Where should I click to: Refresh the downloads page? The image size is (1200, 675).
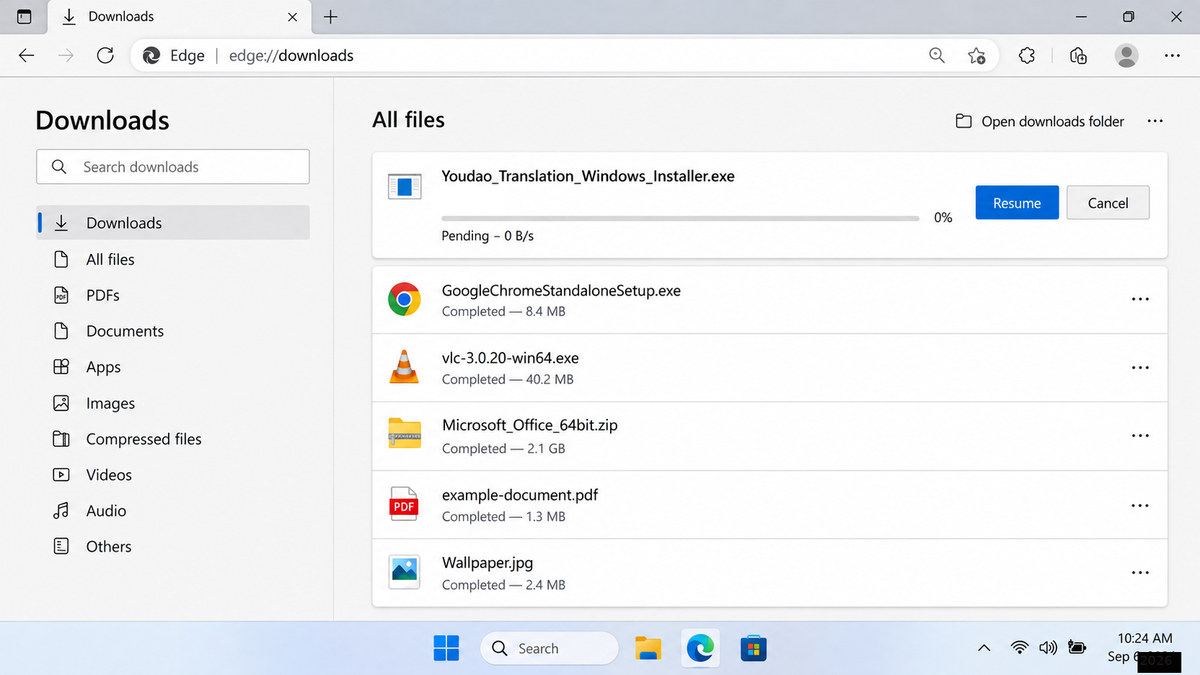pos(105,56)
